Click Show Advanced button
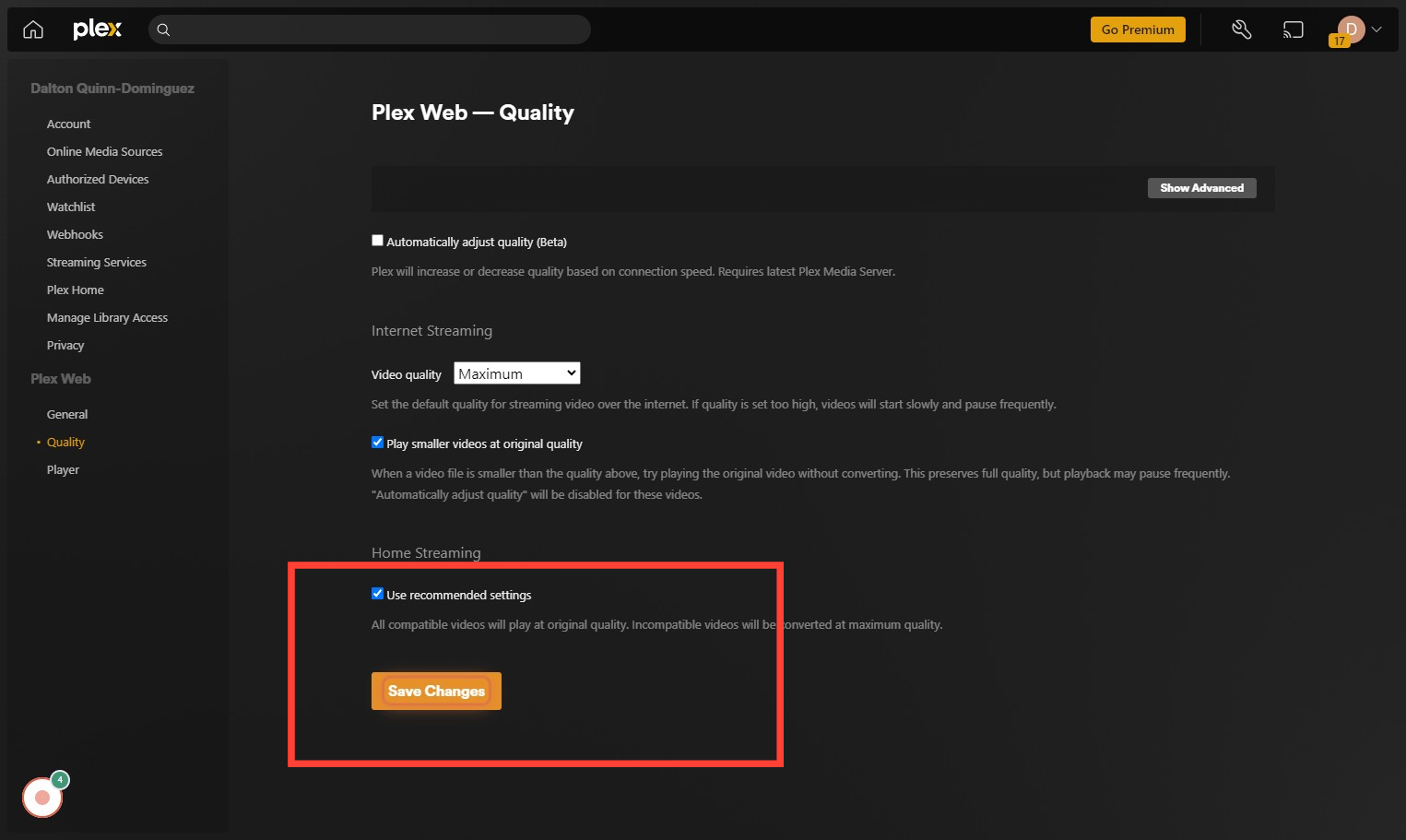The image size is (1406, 840). [1201, 188]
